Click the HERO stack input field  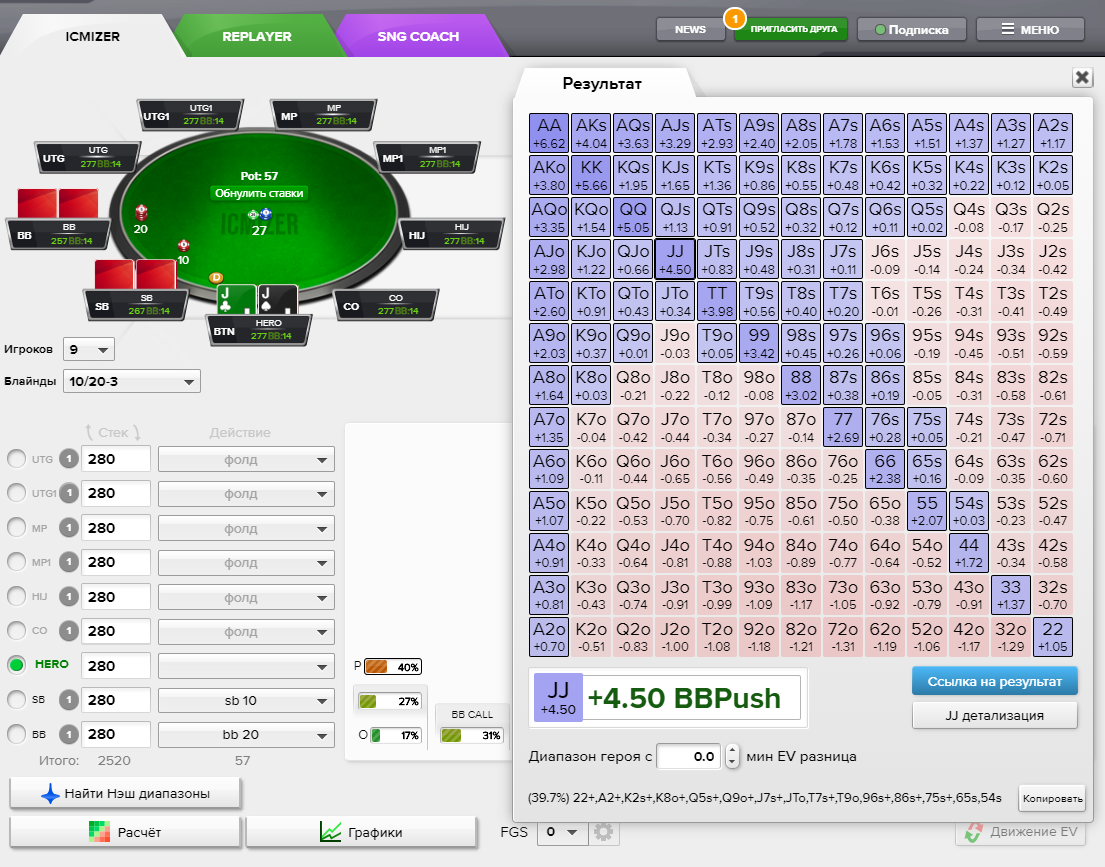click(116, 666)
